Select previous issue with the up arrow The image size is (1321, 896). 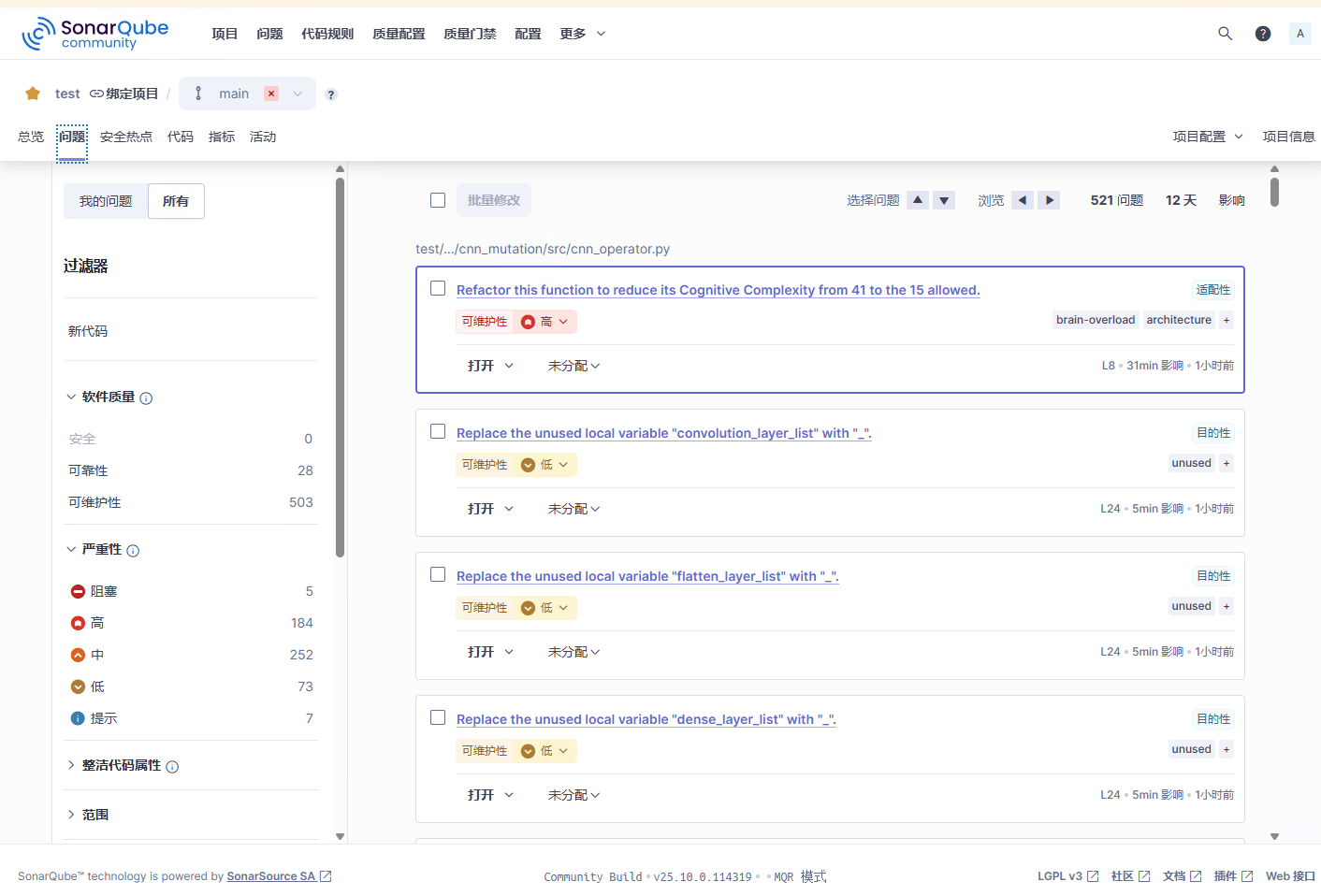click(918, 199)
